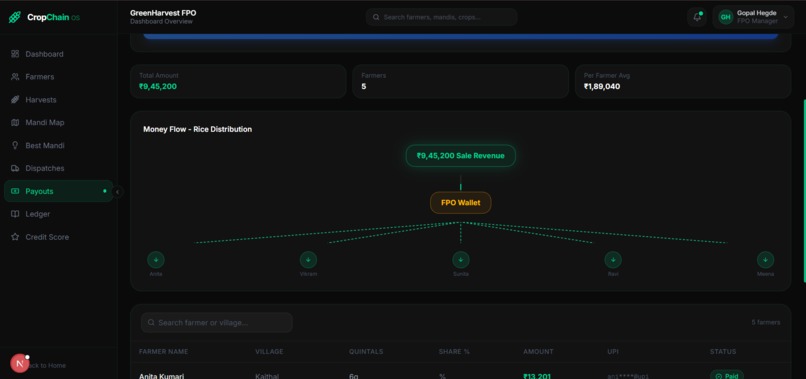
Task: Click the GH avatar circle
Action: (725, 17)
